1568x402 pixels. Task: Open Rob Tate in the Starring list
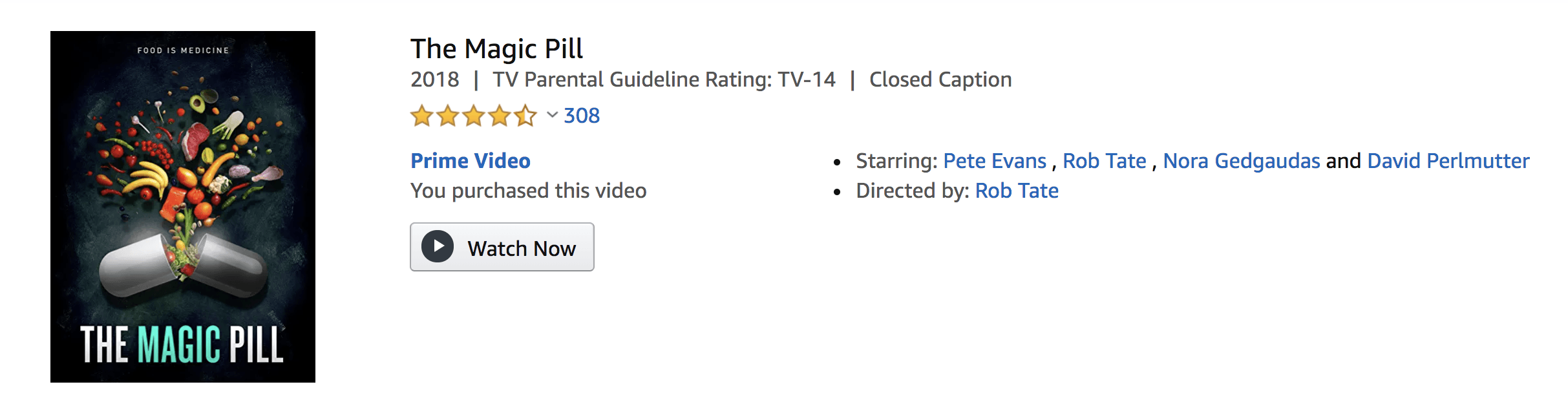pyautogui.click(x=1105, y=161)
